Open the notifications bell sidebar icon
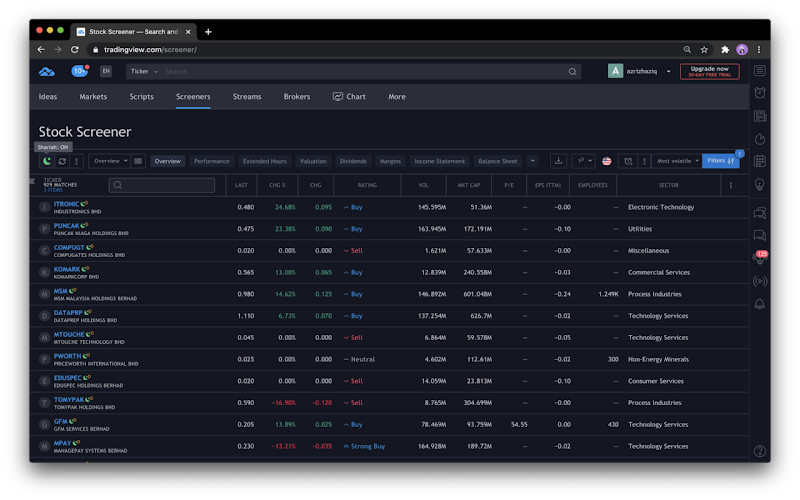Image resolution: width=800 pixels, height=500 pixels. [x=760, y=304]
